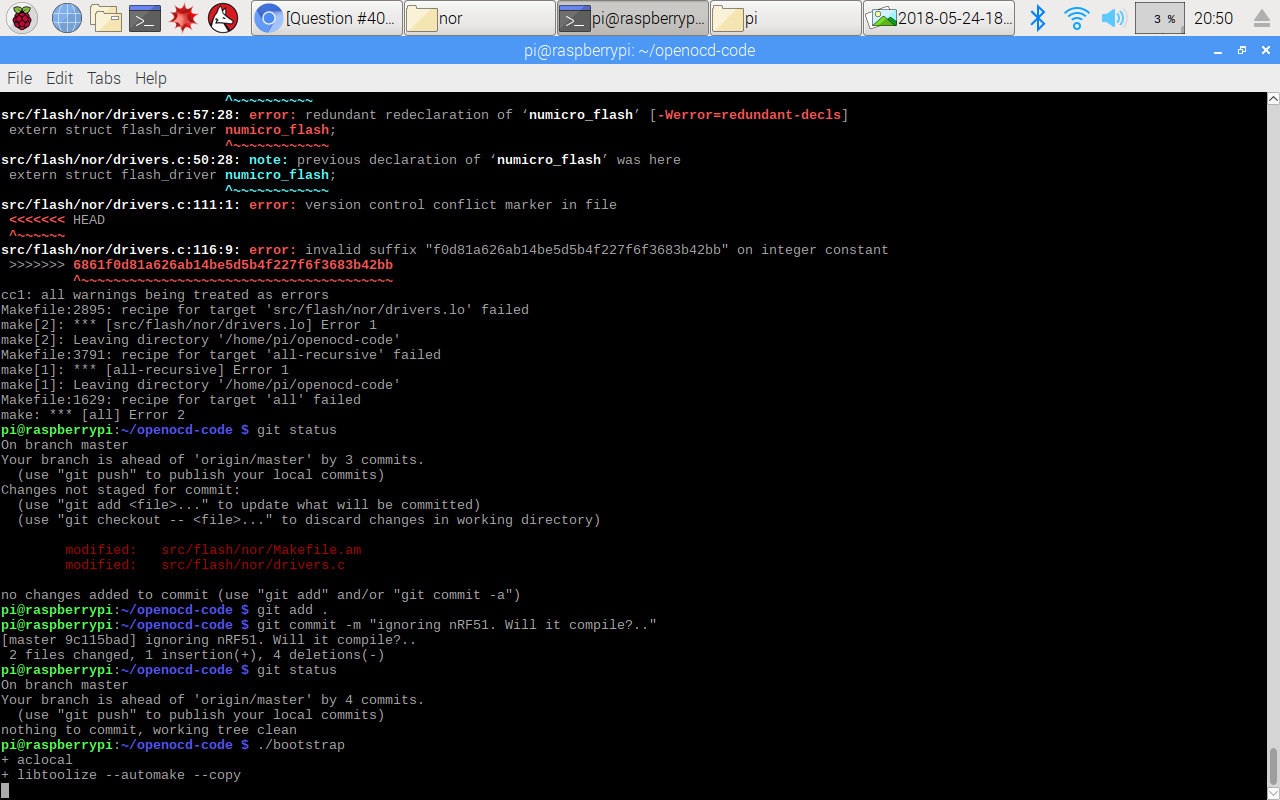Click 'version control conflict marker in file' error

click(x=461, y=205)
